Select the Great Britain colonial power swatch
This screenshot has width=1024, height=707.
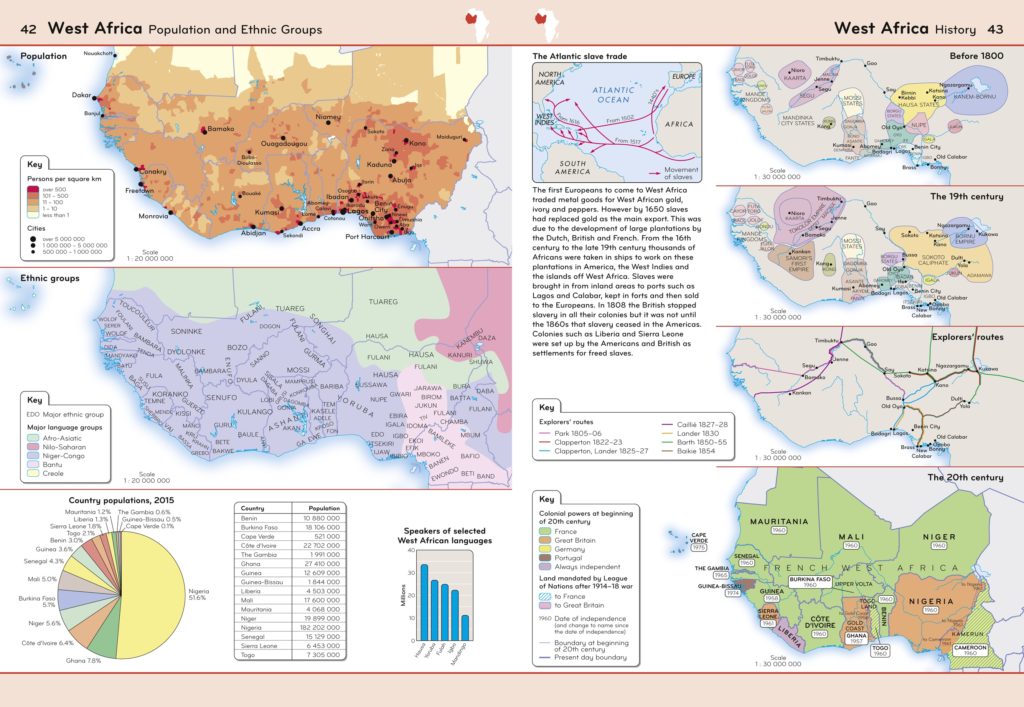point(545,541)
